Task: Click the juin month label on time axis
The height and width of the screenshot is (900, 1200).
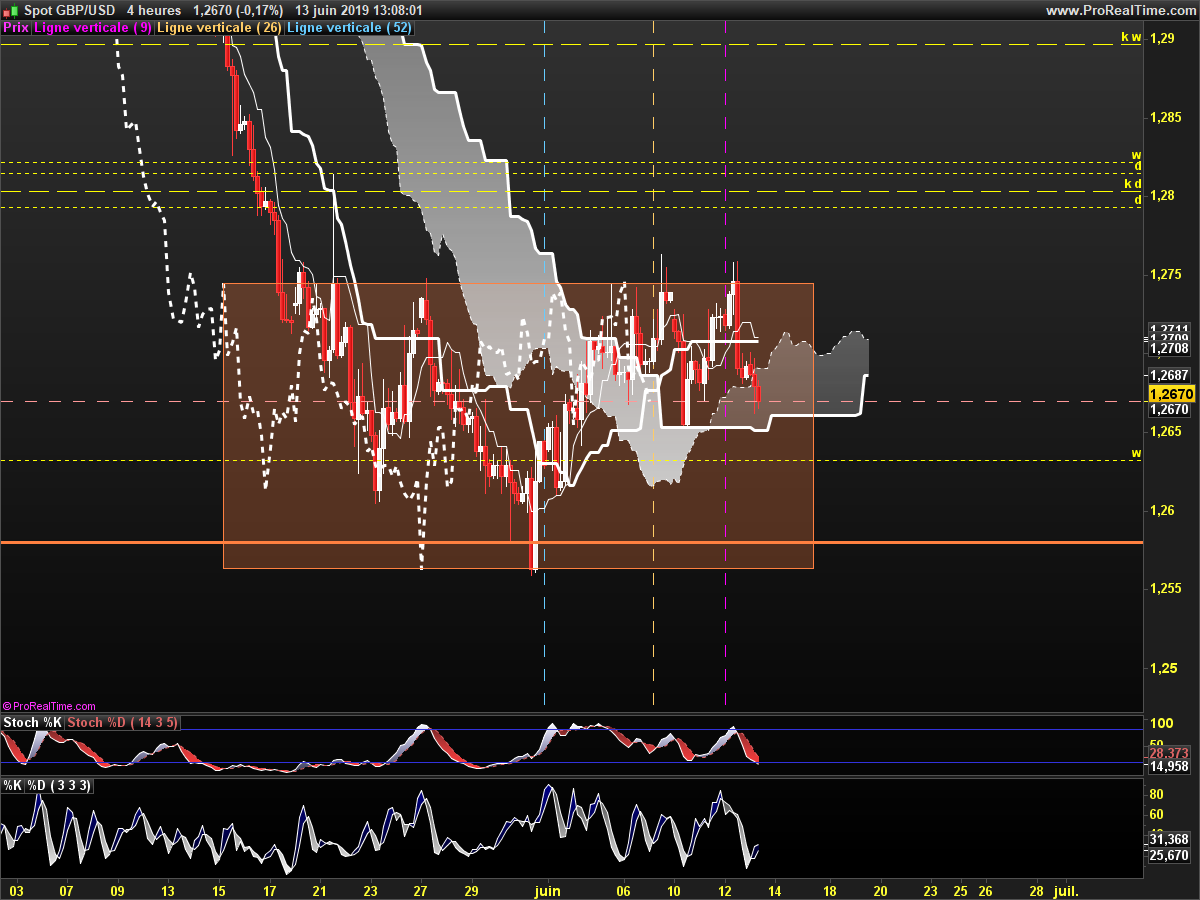Action: click(x=546, y=889)
